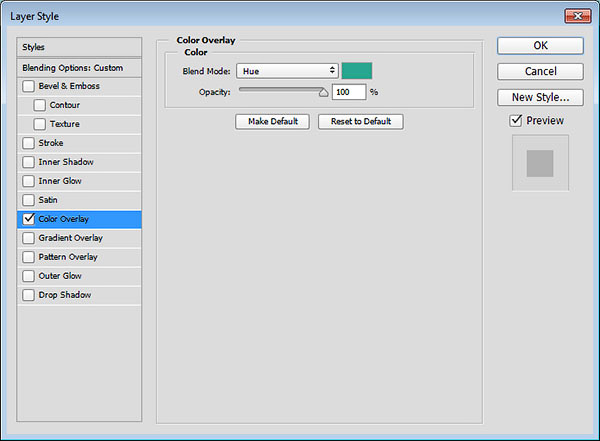Image resolution: width=600 pixels, height=441 pixels.
Task: Select the Stroke row label
Action: coord(51,143)
